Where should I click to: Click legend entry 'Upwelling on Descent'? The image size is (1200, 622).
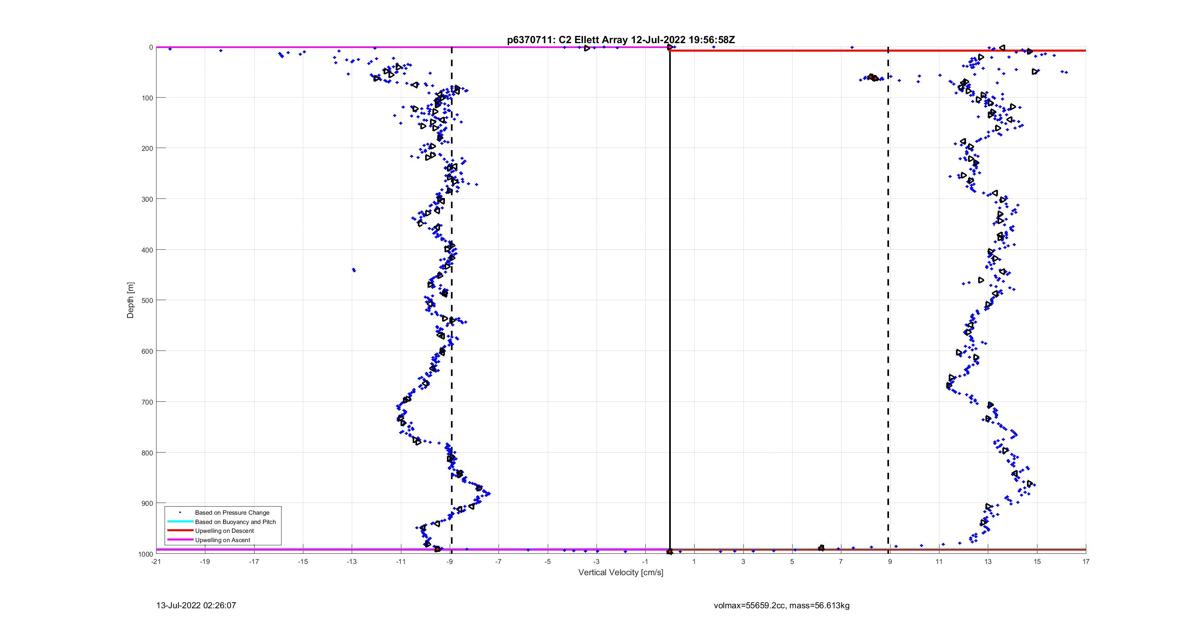tap(225, 531)
